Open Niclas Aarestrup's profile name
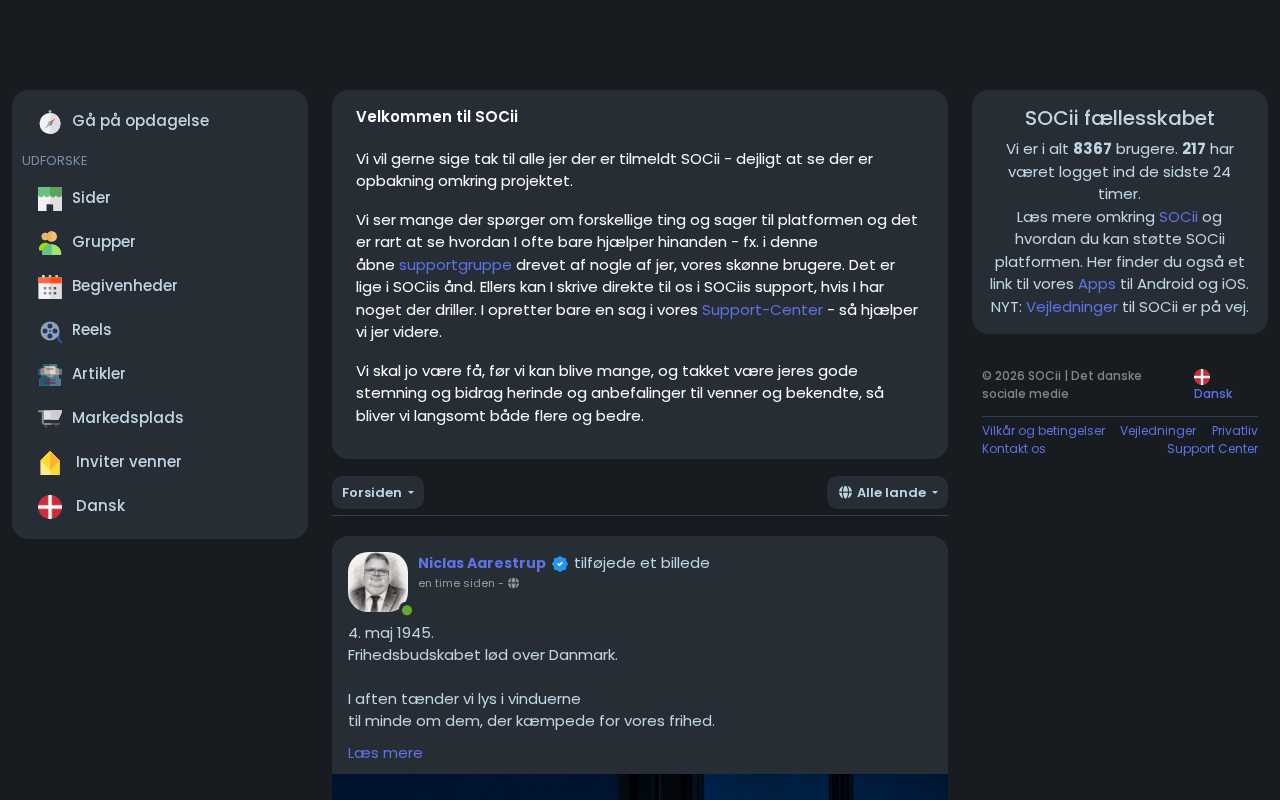The image size is (1280, 800). point(482,563)
